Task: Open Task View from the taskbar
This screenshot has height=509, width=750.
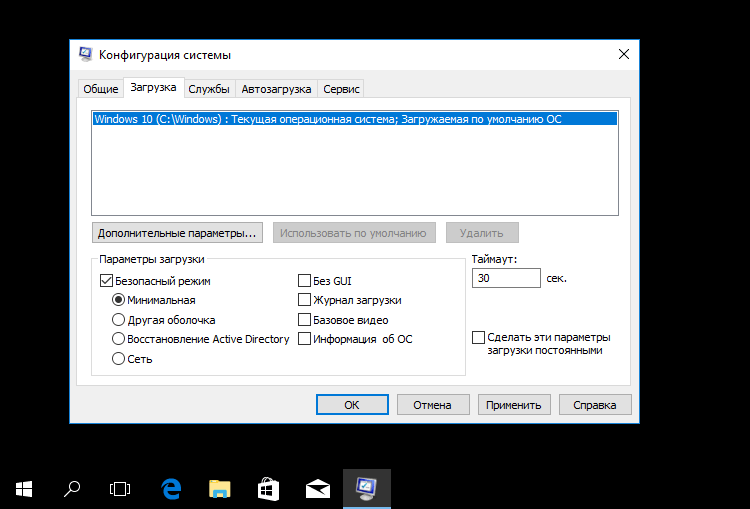Action: click(x=120, y=488)
